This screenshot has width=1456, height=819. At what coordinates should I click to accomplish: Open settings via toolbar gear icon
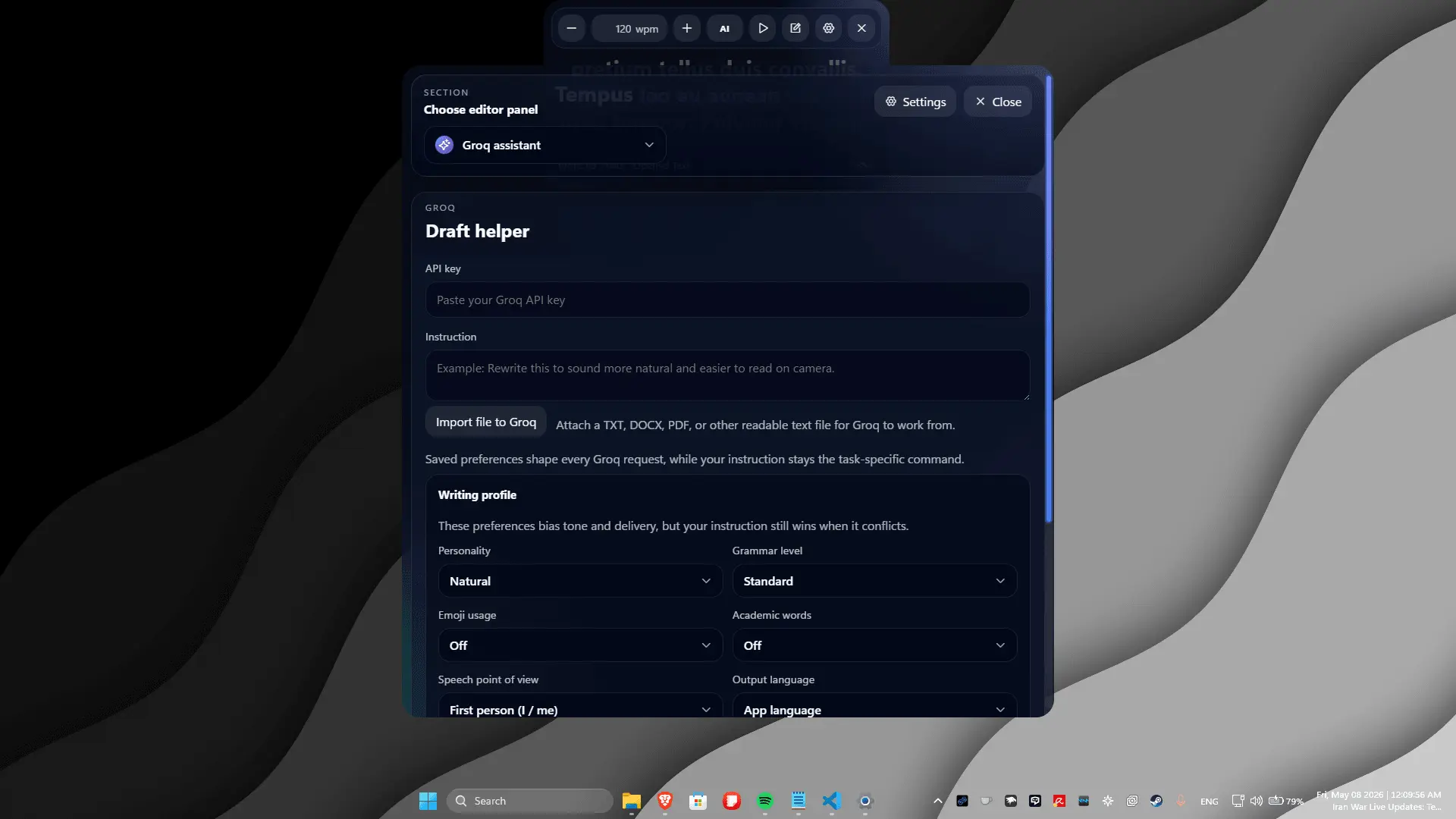(x=829, y=28)
